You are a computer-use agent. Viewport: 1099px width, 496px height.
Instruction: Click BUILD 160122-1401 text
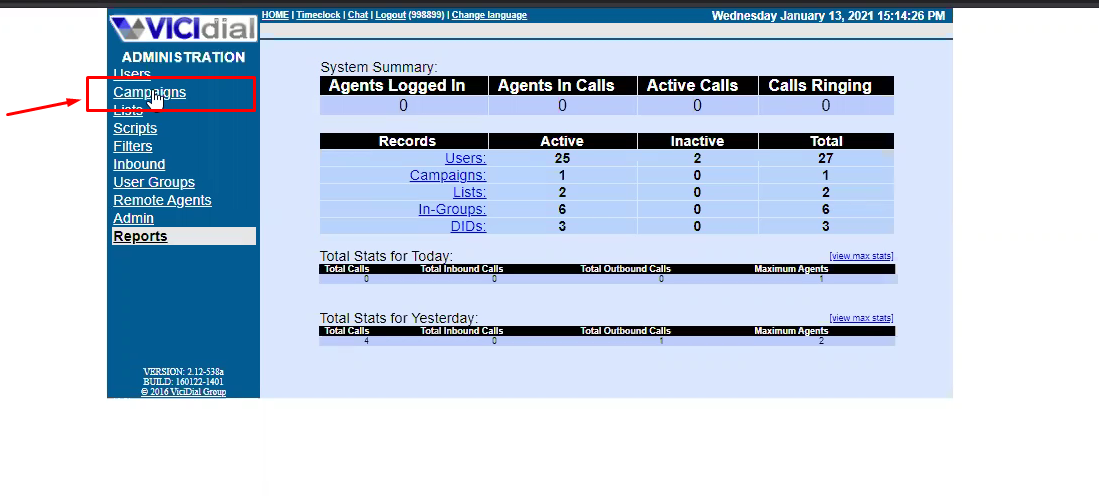[183, 382]
